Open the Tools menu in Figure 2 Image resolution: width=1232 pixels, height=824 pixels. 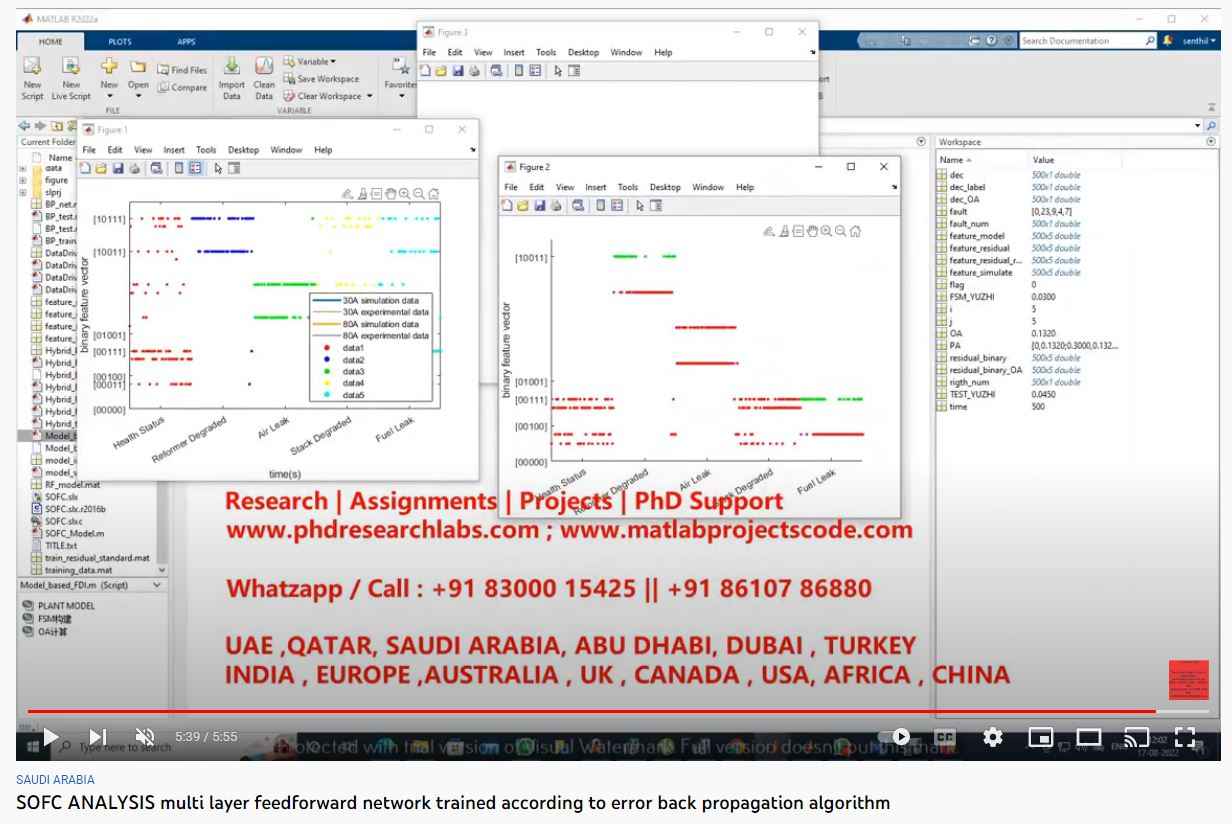tap(628, 187)
